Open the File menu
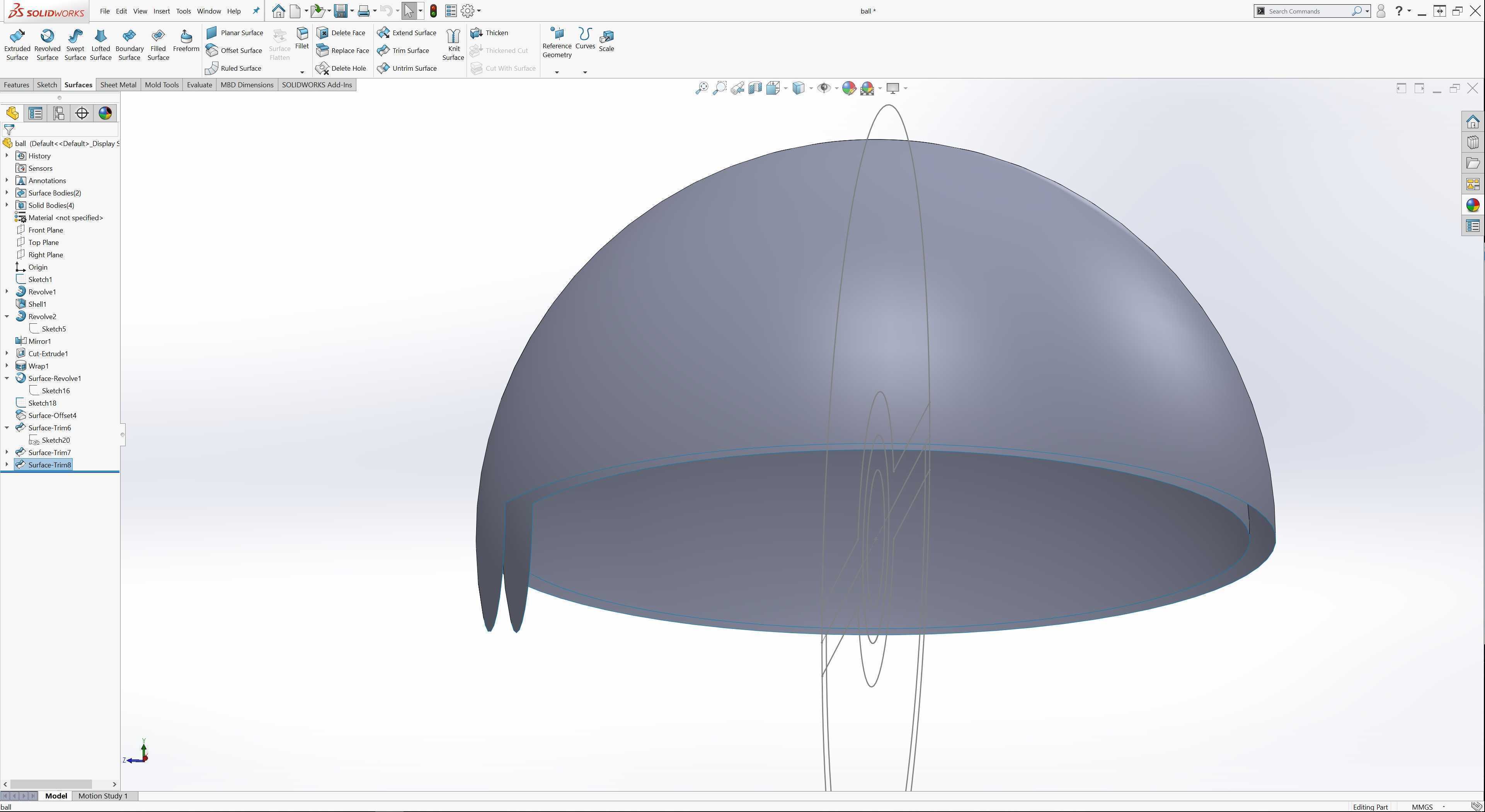The height and width of the screenshot is (812, 1485). 104,11
